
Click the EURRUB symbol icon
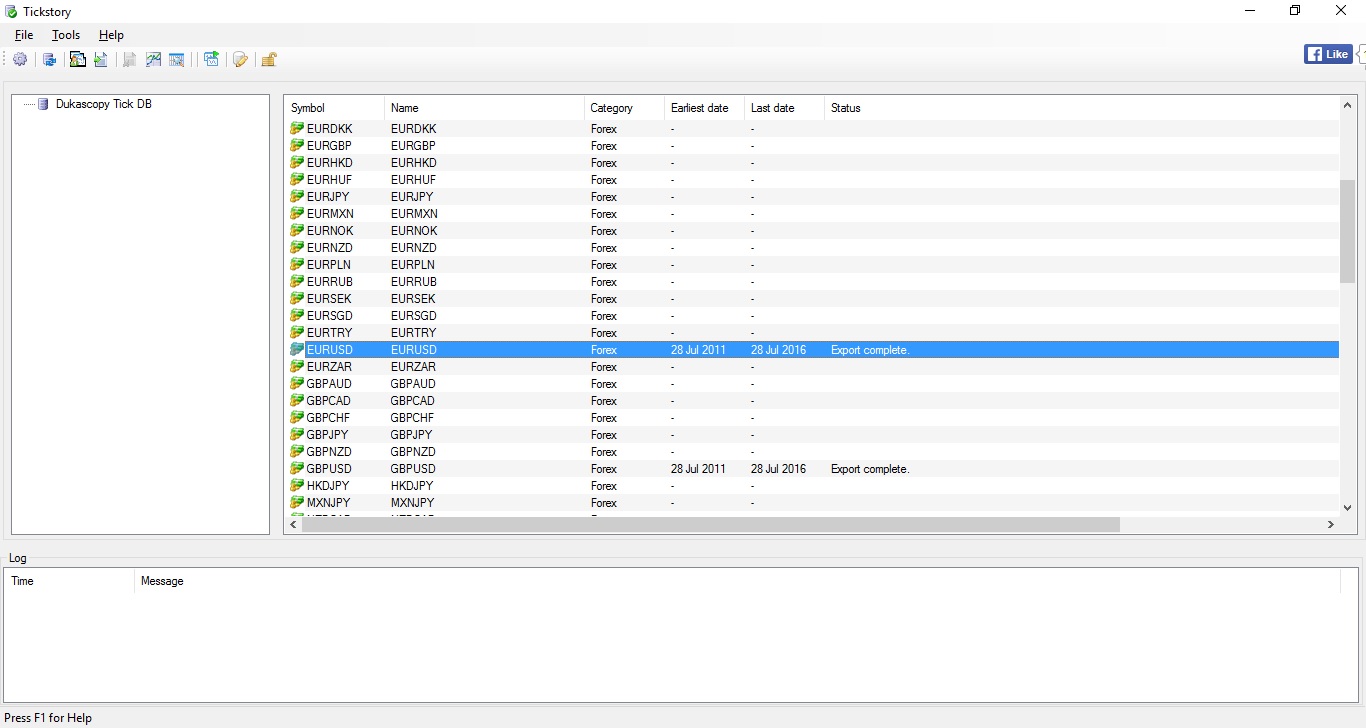[x=297, y=282]
